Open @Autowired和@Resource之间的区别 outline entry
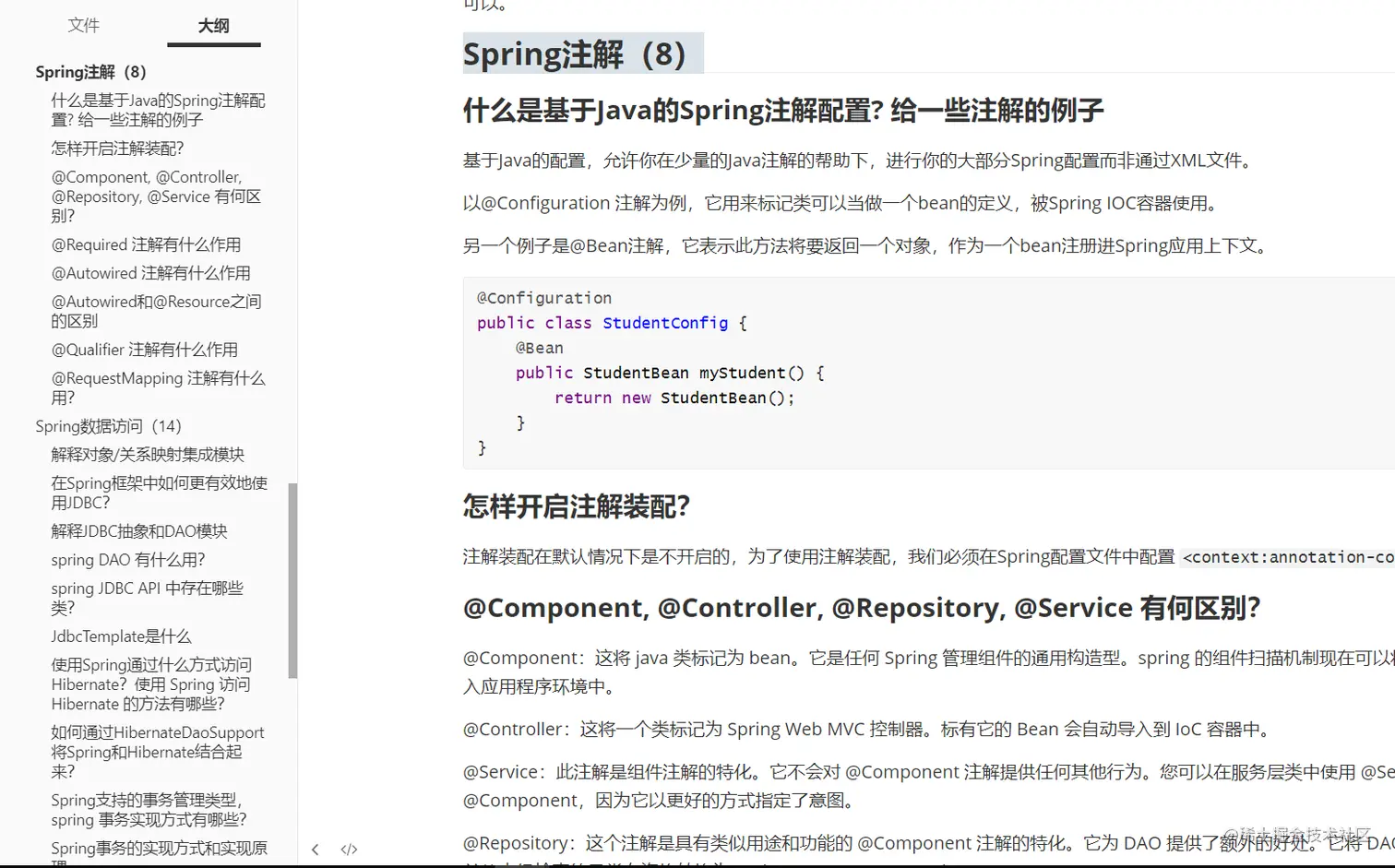 (156, 311)
